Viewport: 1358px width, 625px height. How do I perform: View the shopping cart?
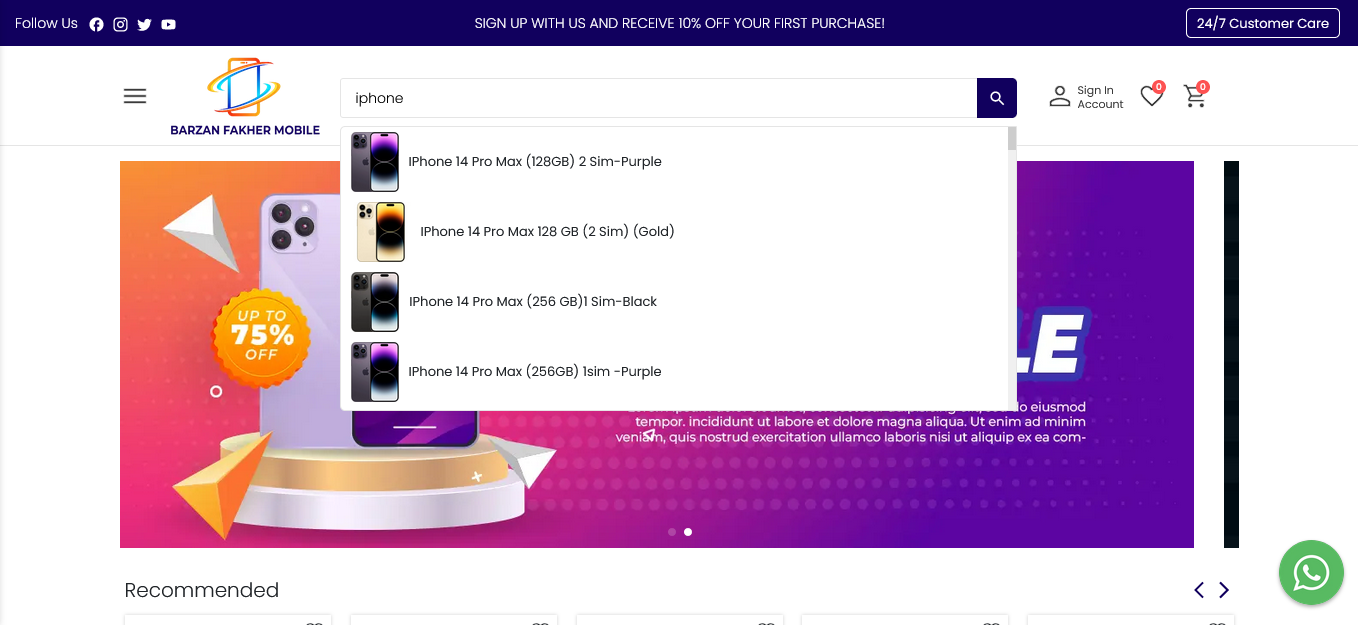click(x=1195, y=95)
